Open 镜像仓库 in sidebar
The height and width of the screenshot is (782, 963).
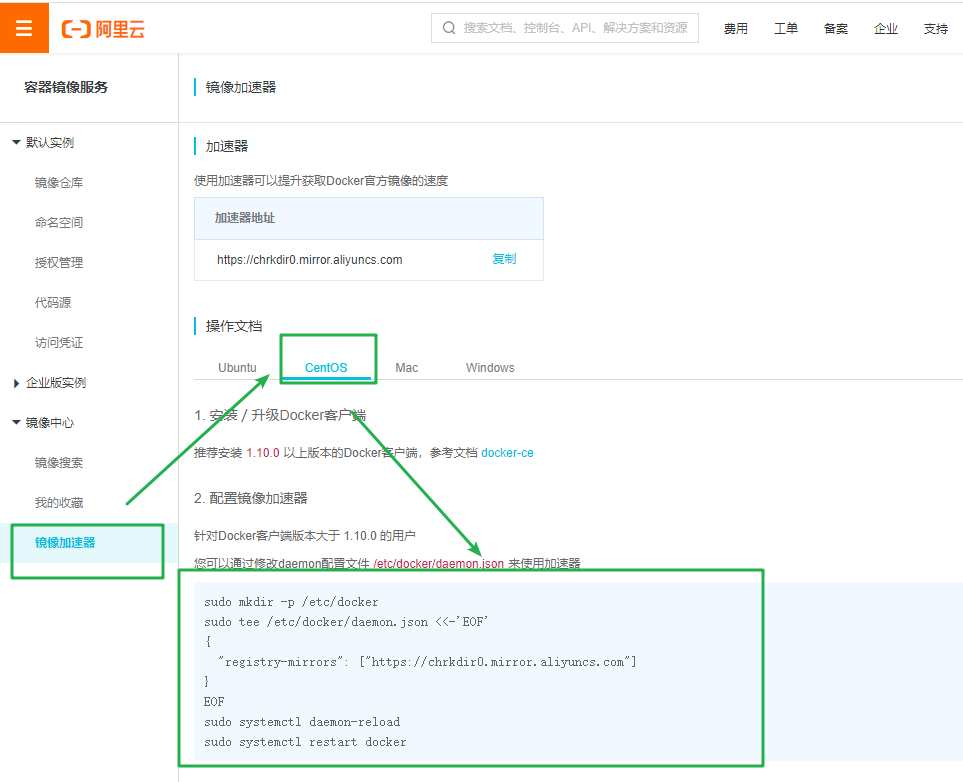coord(59,183)
